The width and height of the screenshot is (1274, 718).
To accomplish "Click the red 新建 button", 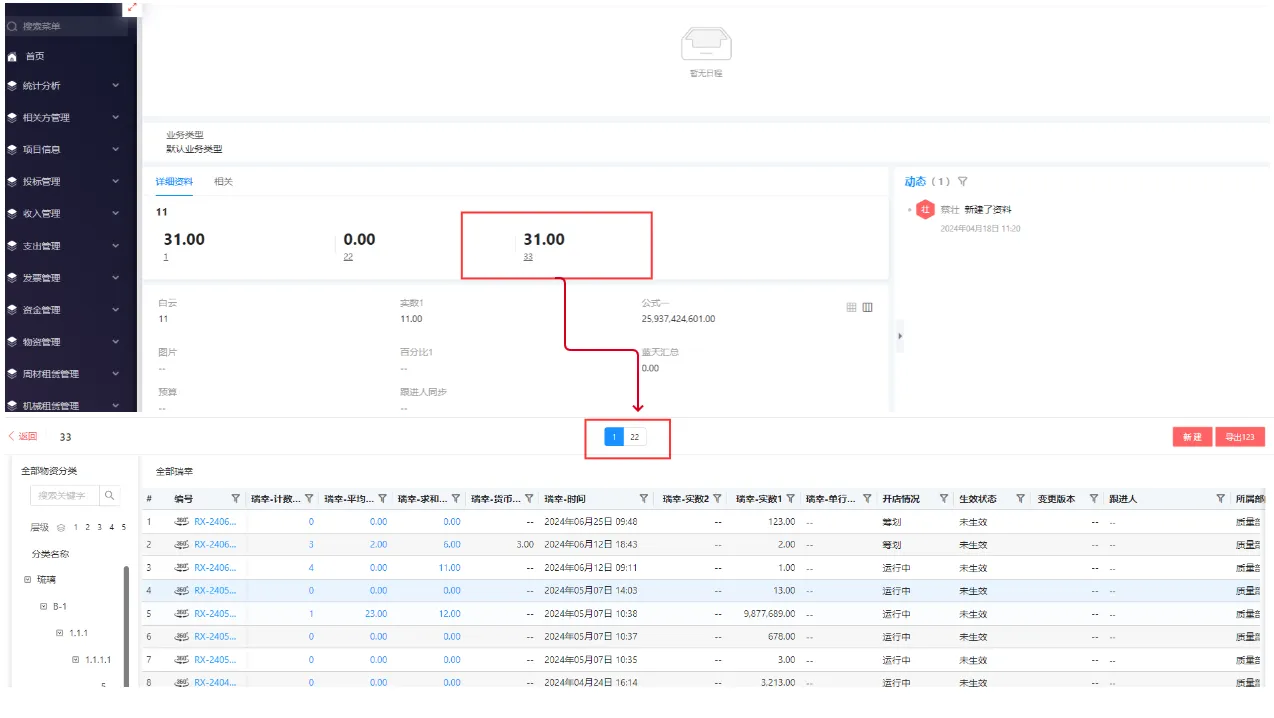I will 1192,437.
